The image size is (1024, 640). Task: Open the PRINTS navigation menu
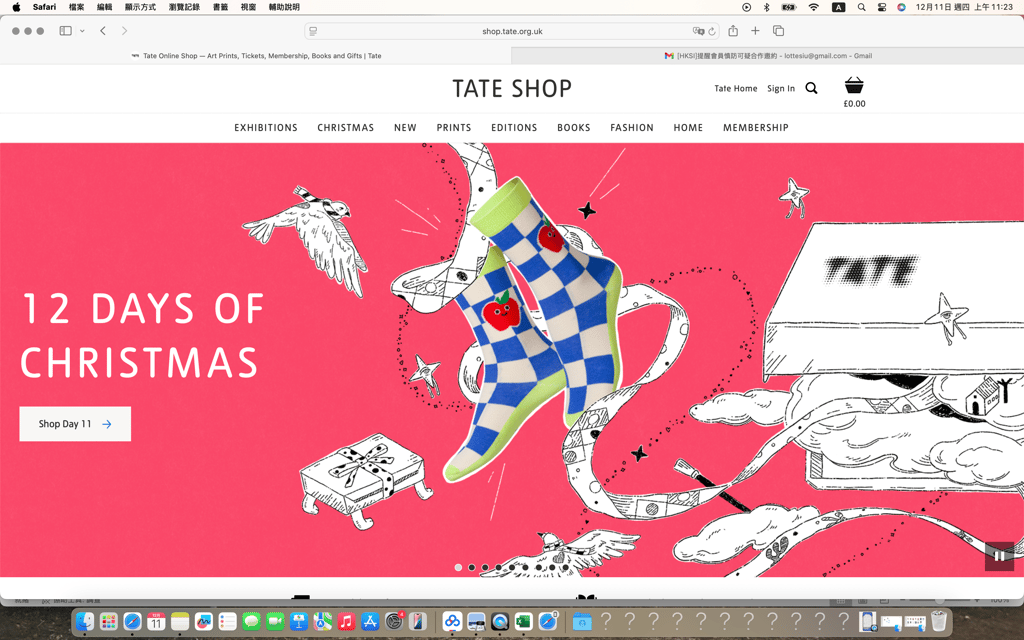click(x=454, y=127)
